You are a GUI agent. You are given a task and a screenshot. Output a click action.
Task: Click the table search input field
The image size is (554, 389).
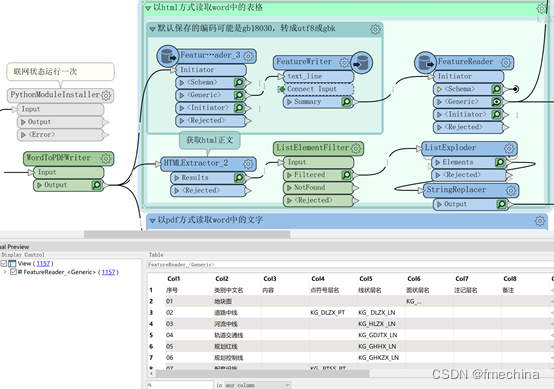pos(180,385)
